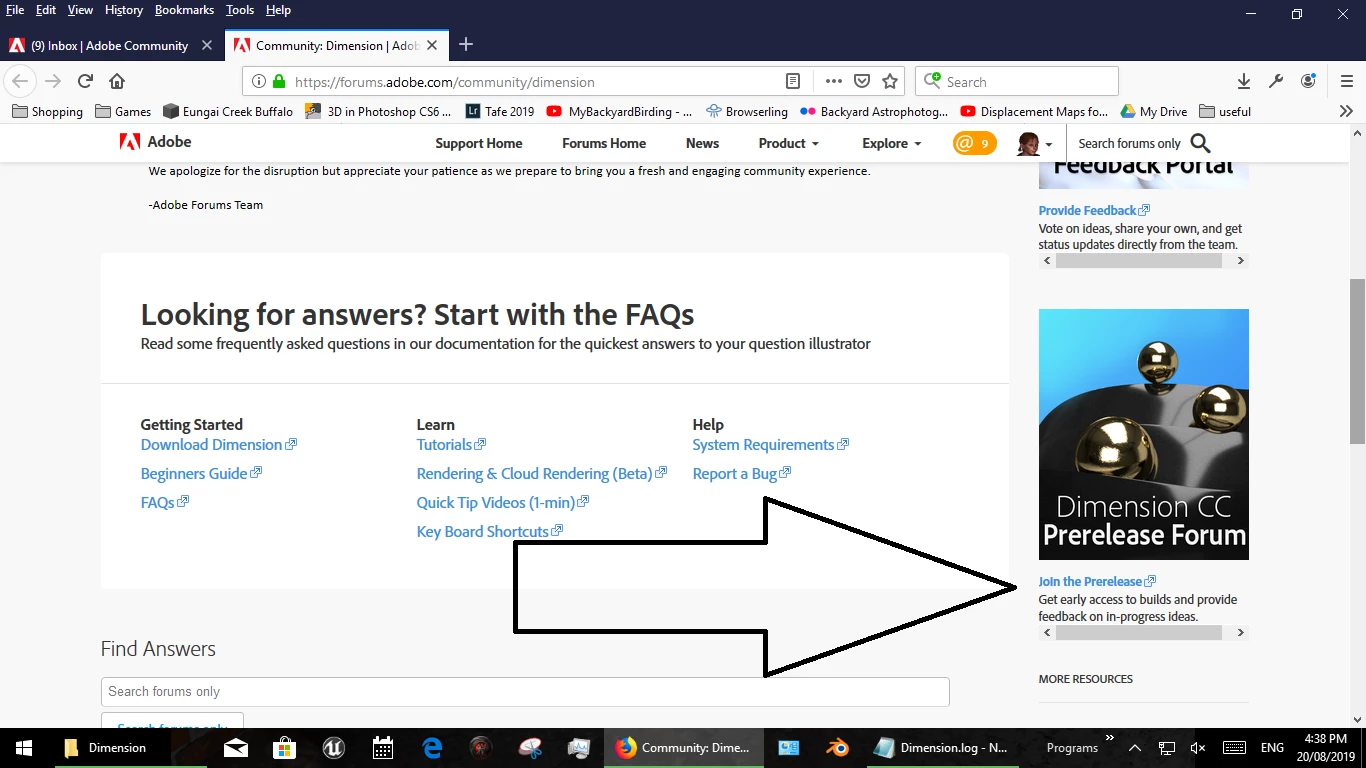The height and width of the screenshot is (768, 1366).
Task: Open the Games bookmarks folder
Action: click(x=123, y=111)
